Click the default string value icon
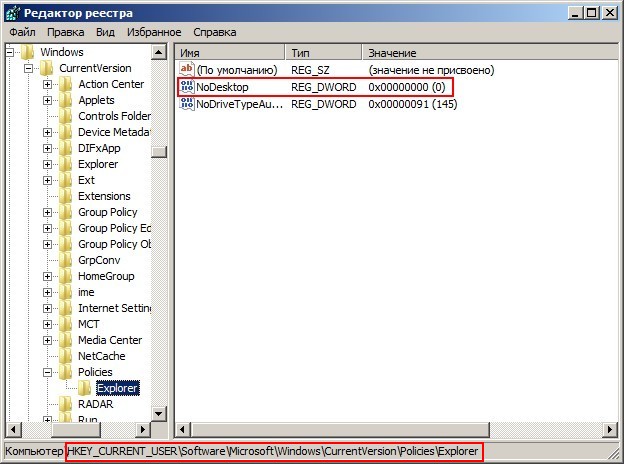 186,70
